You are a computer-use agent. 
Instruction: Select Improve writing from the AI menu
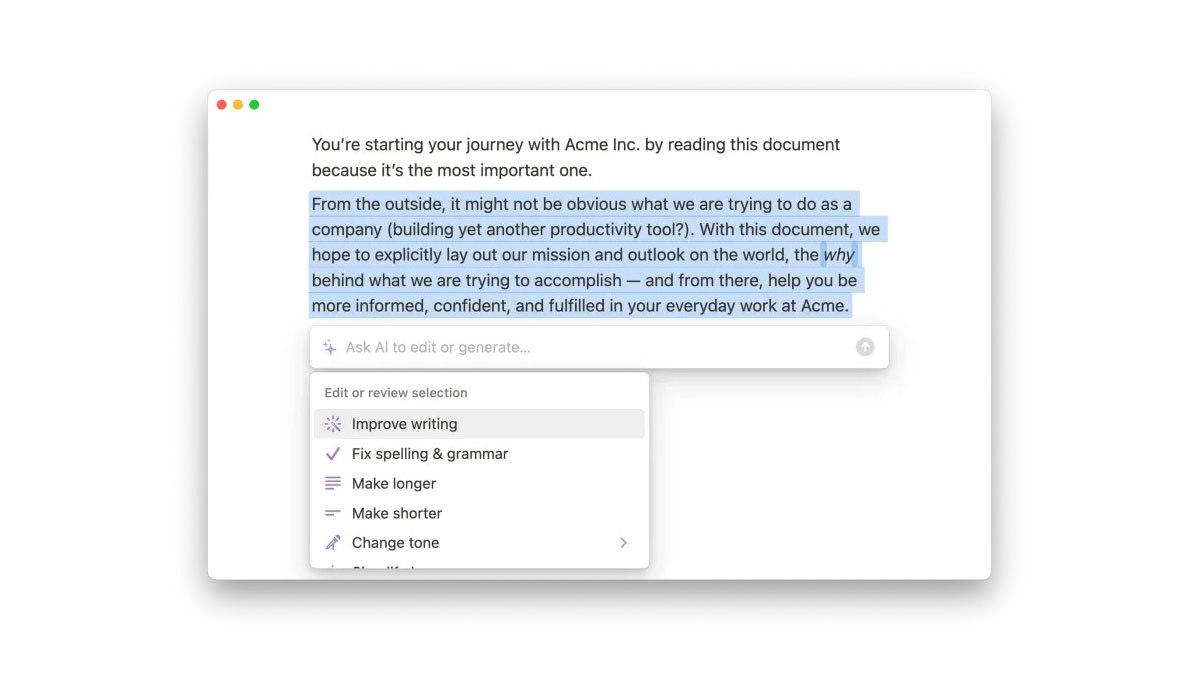(x=404, y=424)
